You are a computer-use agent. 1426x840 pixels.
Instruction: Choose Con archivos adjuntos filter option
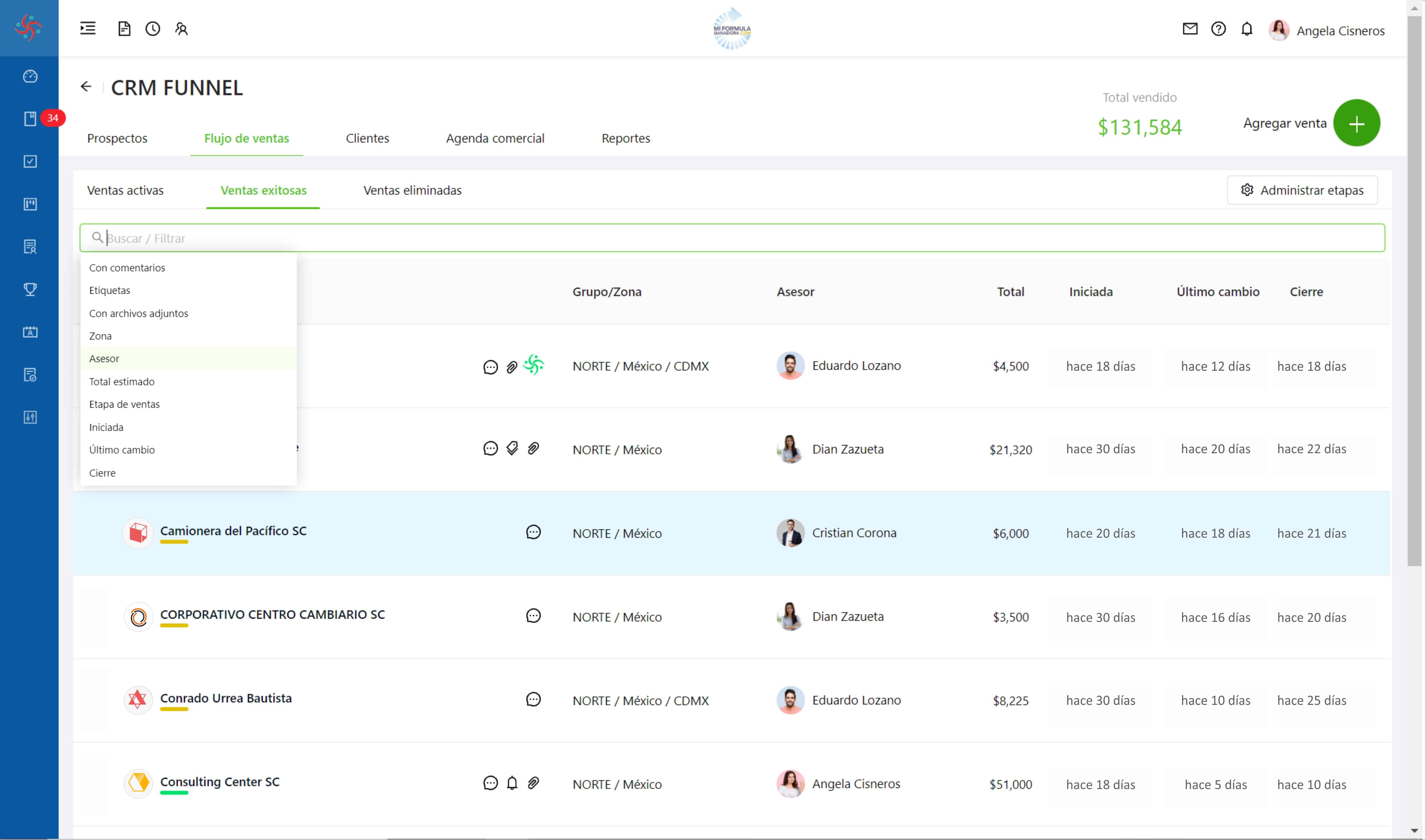188,313
